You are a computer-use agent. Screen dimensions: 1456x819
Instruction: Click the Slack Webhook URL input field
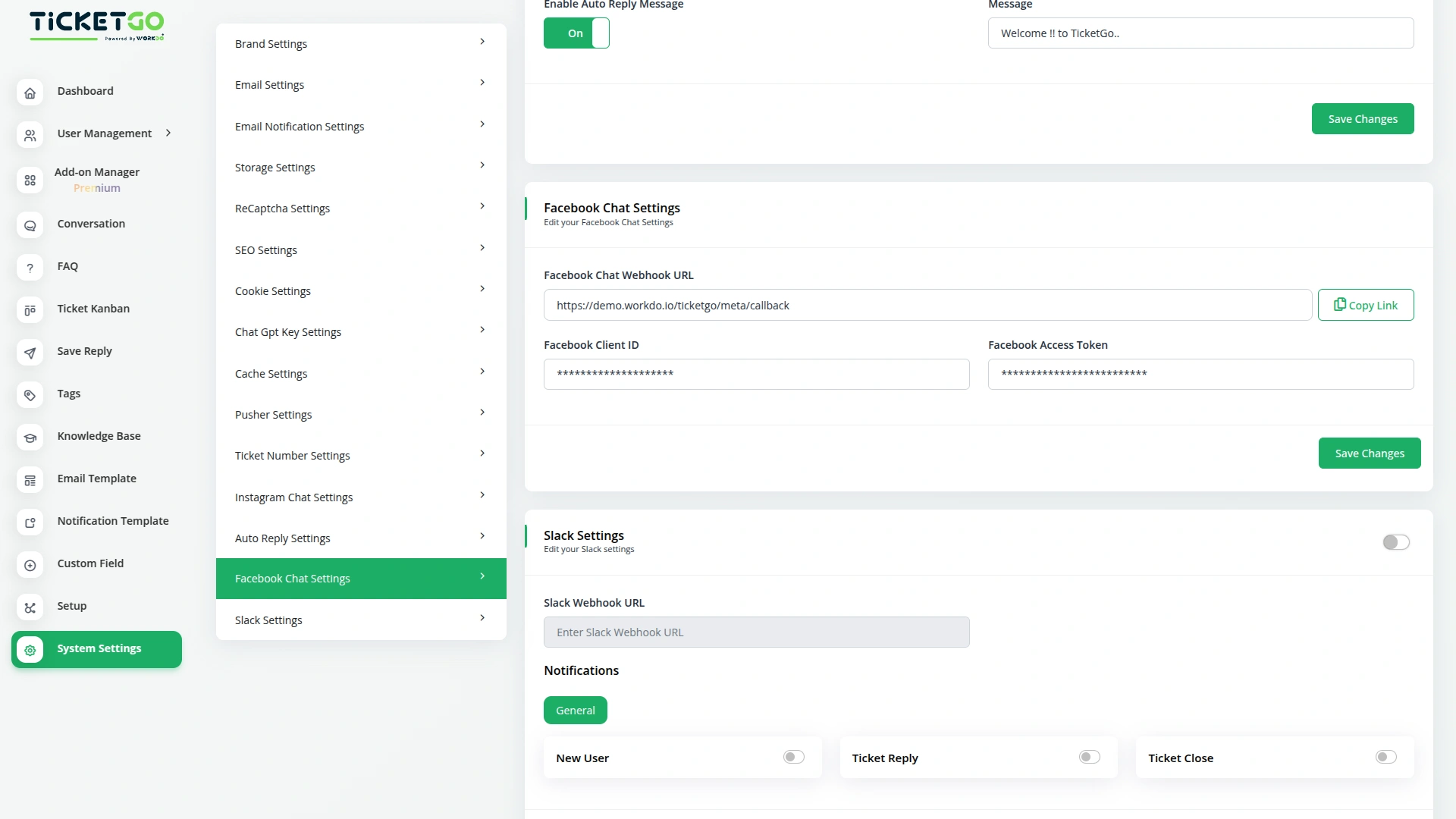[x=756, y=632]
